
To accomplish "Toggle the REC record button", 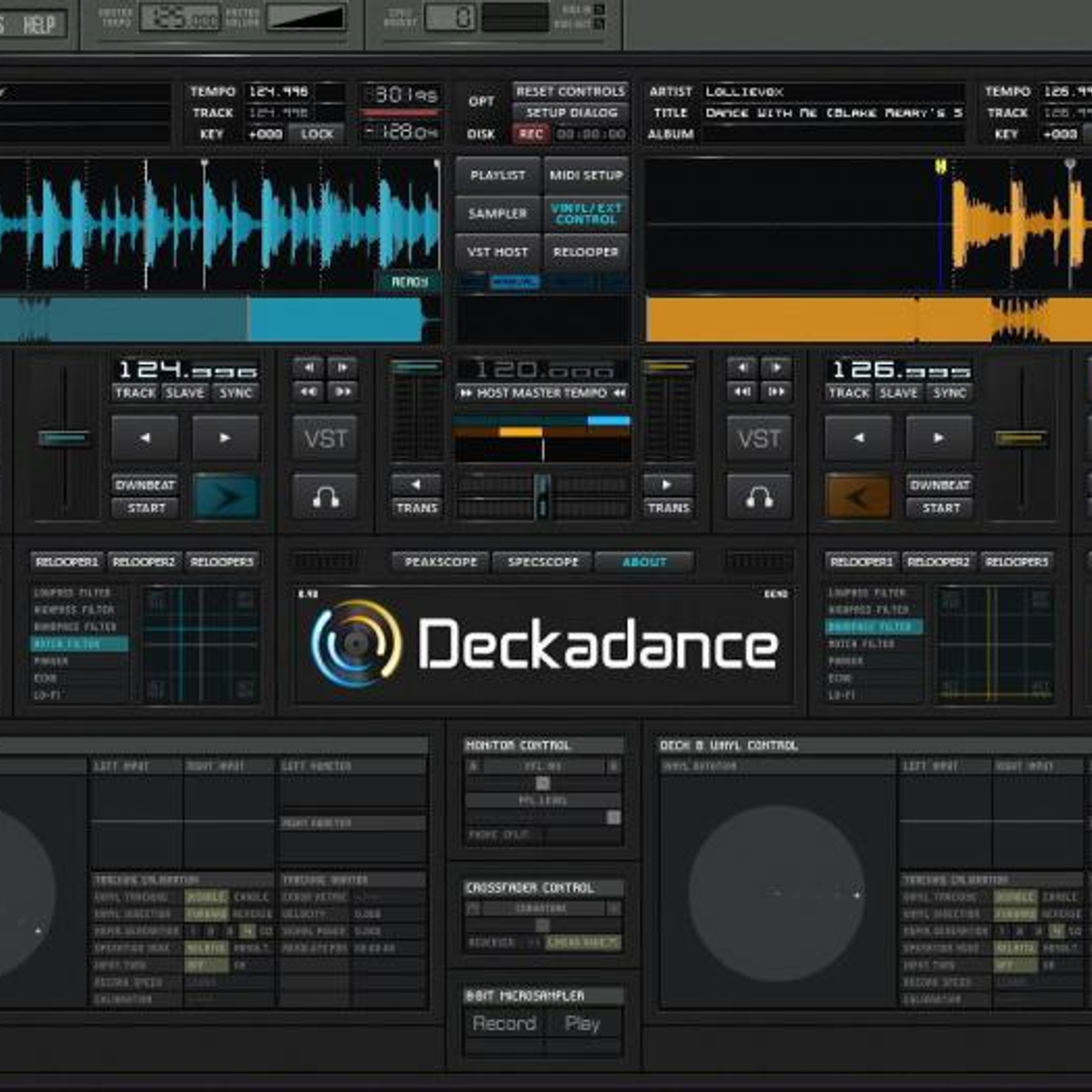I will pyautogui.click(x=531, y=134).
